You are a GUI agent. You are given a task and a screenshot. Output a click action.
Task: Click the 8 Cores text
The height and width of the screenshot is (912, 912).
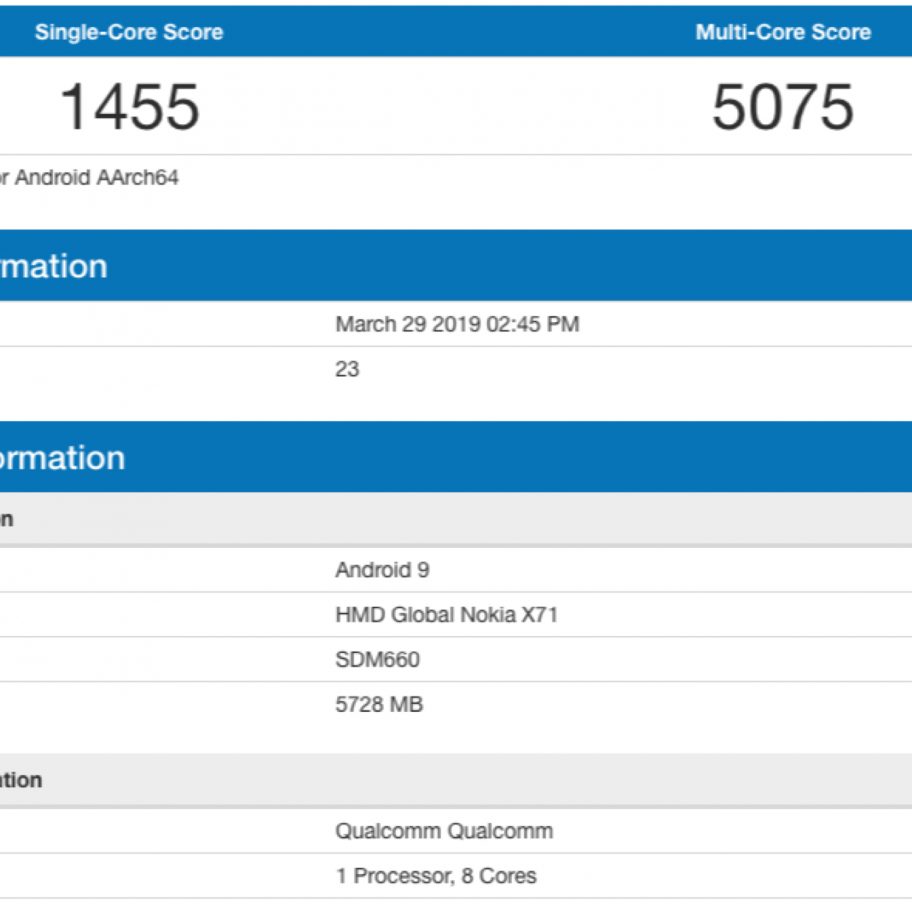tap(498, 876)
